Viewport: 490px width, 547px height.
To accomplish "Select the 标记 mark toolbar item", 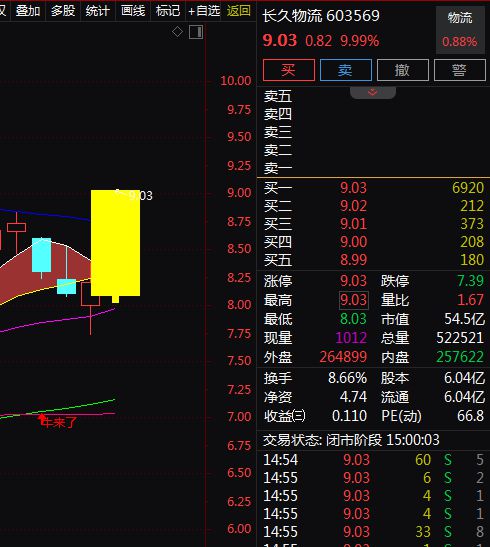I will [168, 11].
